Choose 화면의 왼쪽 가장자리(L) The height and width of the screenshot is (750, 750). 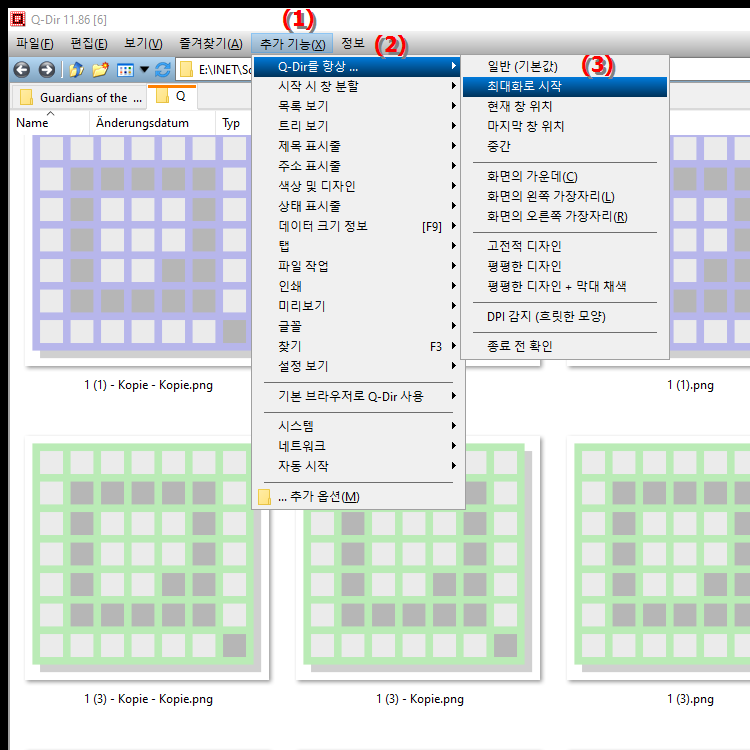point(564,197)
